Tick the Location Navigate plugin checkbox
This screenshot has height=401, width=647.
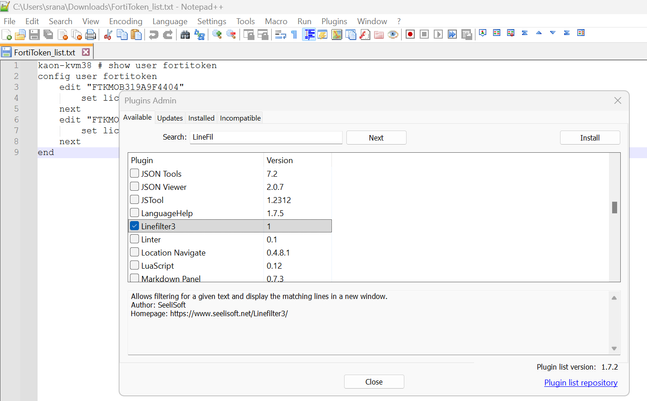(x=135, y=252)
